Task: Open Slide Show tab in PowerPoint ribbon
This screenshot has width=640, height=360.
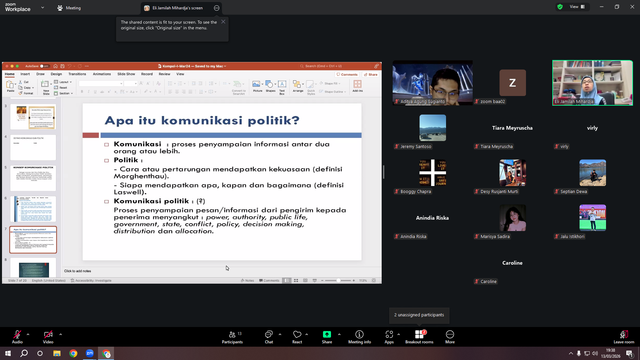Action: (x=126, y=74)
